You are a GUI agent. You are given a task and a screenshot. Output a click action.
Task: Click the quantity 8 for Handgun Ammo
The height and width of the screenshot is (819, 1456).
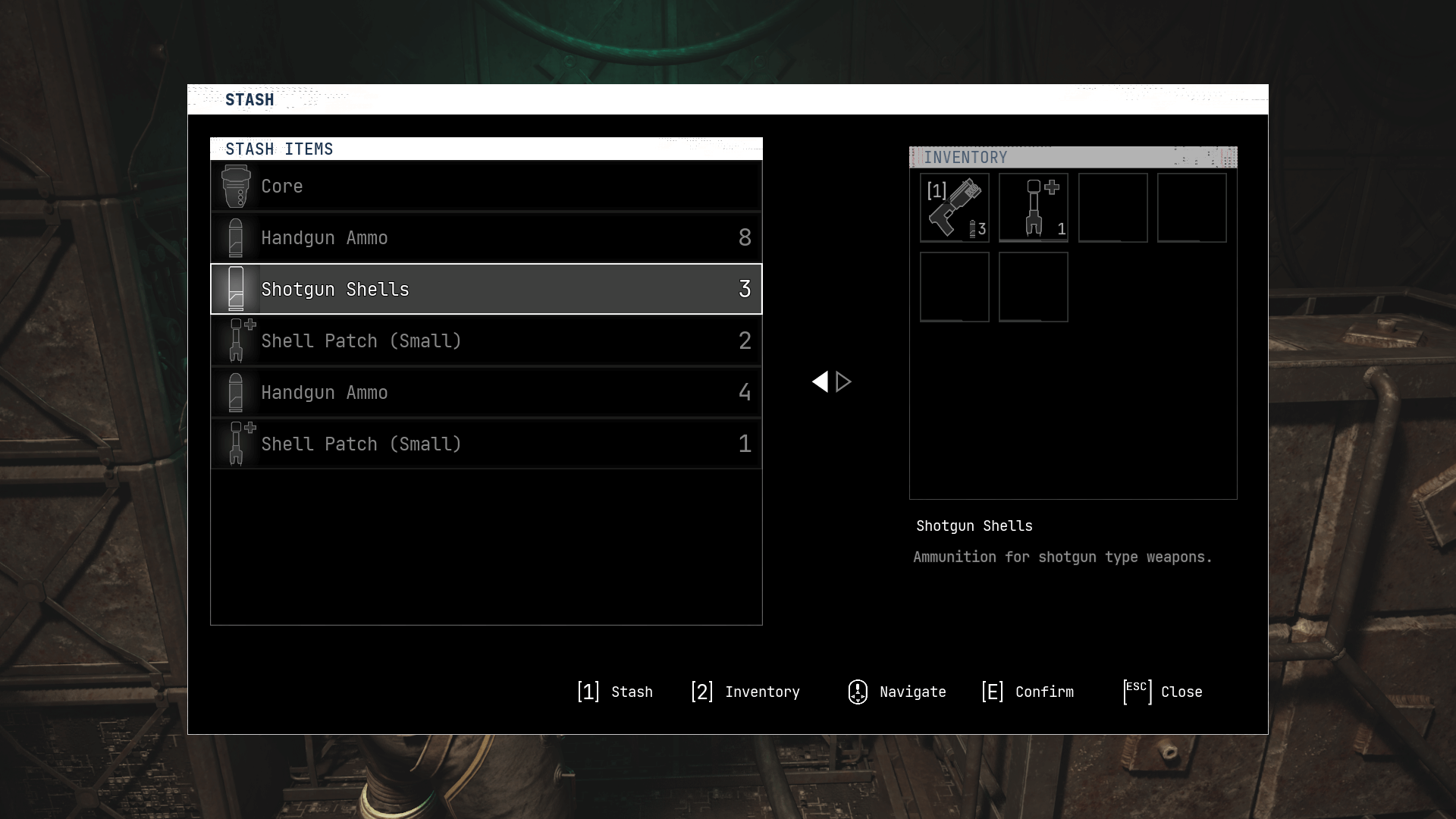tap(745, 237)
